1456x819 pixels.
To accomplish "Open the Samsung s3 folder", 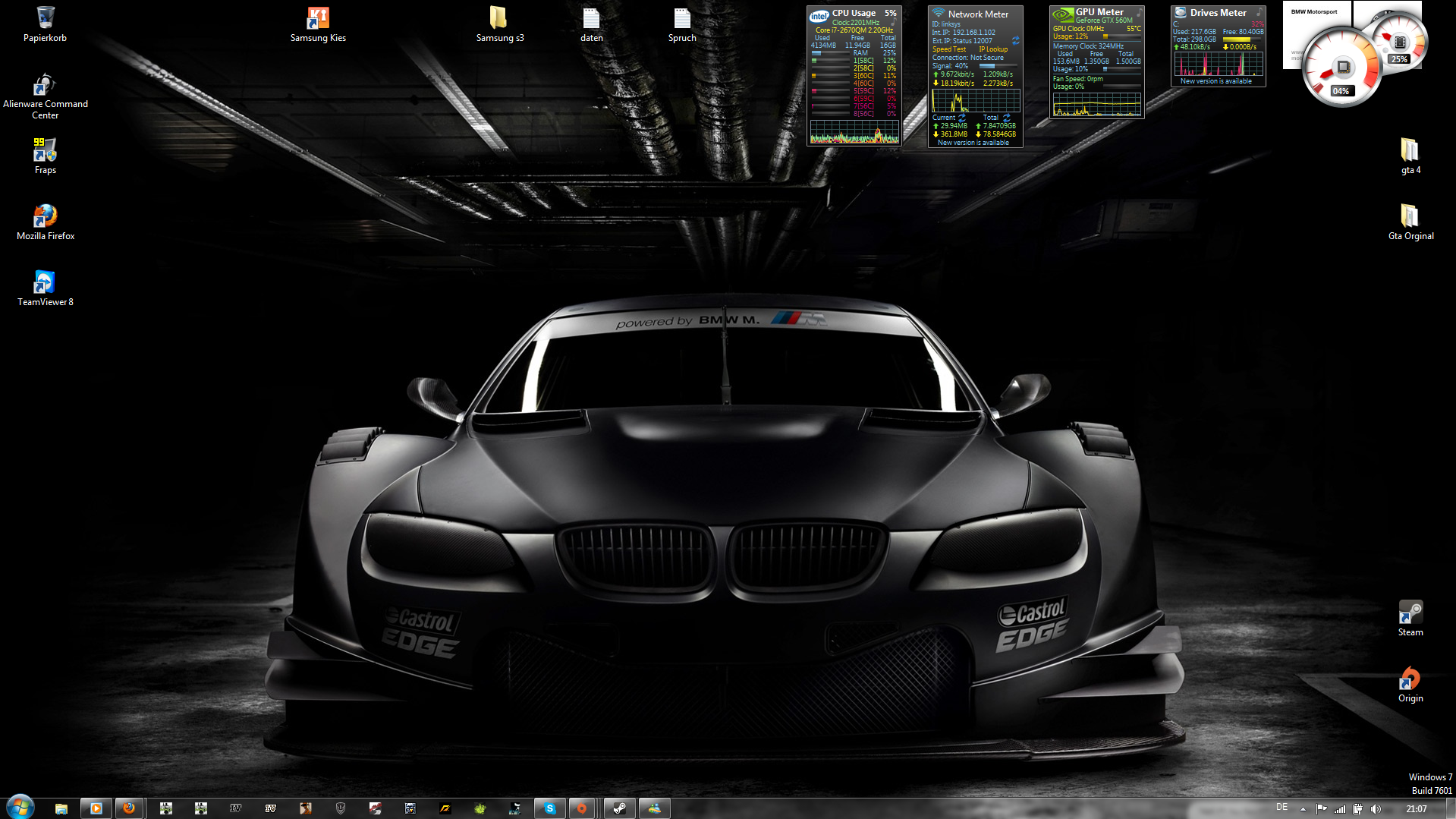I will coord(499,24).
